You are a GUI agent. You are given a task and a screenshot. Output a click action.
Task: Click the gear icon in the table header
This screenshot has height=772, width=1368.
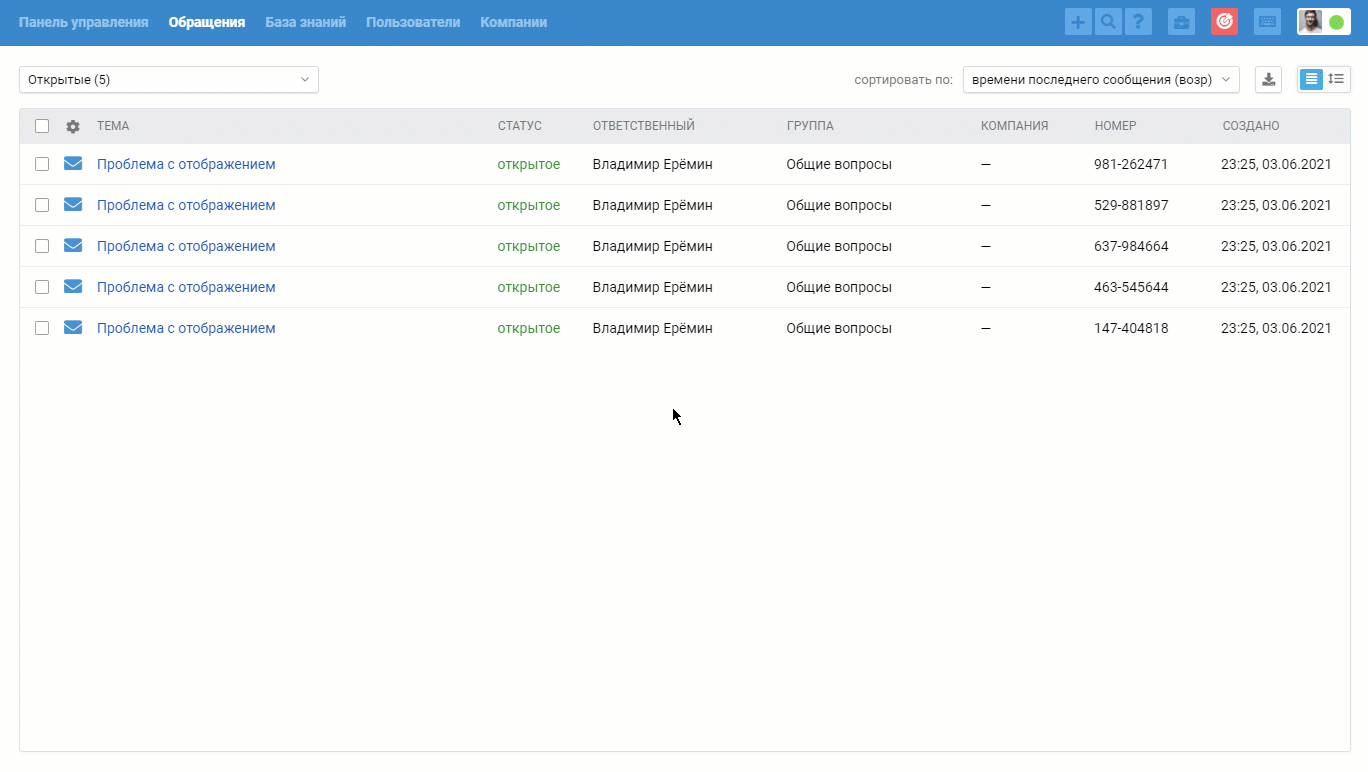click(73, 127)
